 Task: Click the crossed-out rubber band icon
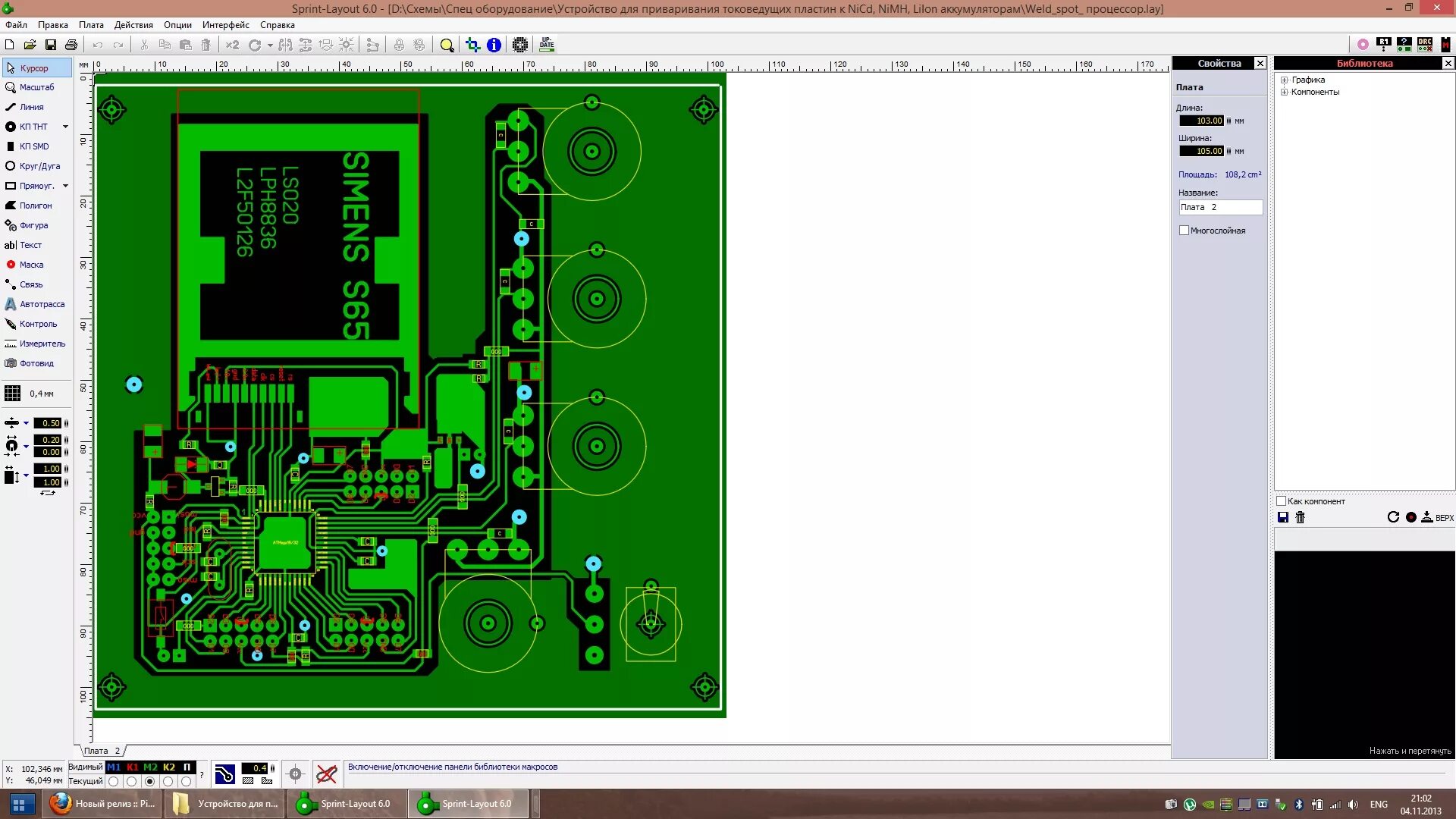(x=326, y=774)
